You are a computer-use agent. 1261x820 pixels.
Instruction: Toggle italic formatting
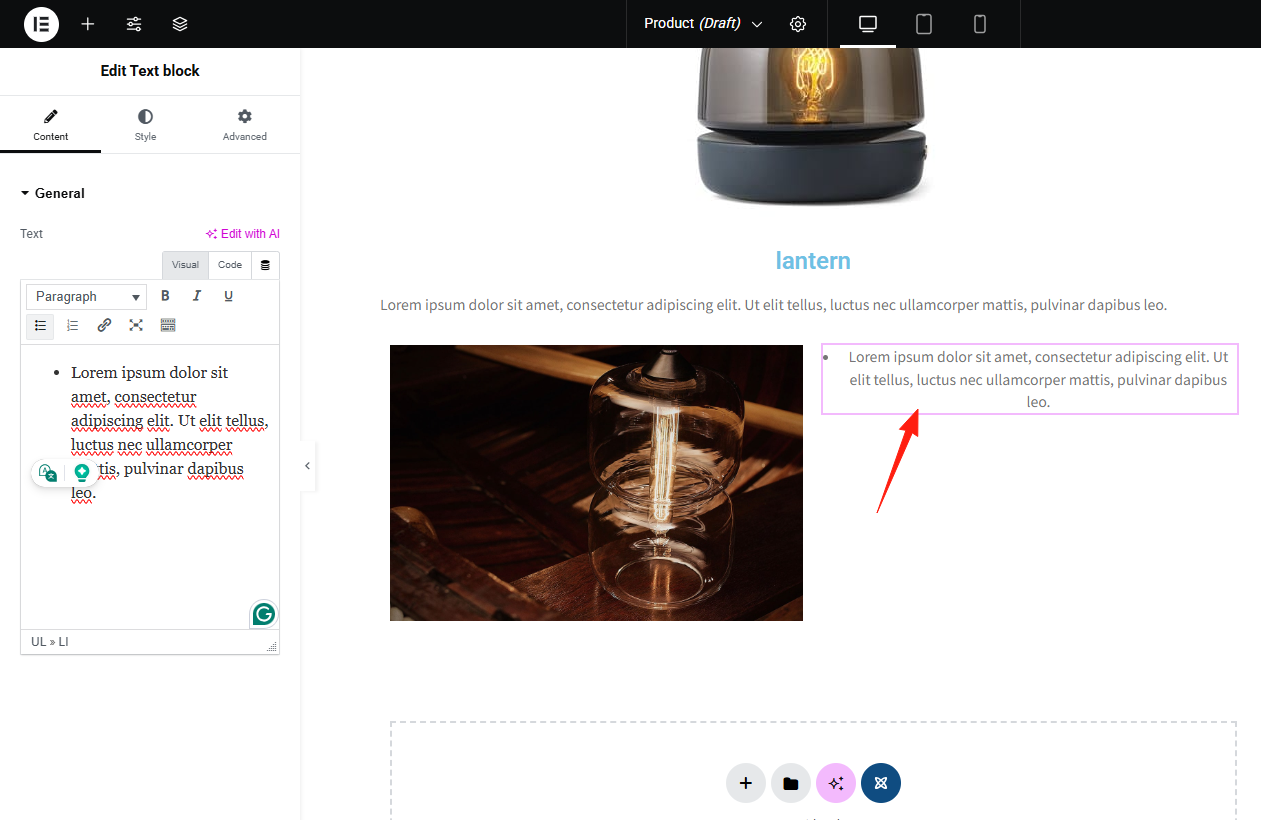[x=197, y=296]
